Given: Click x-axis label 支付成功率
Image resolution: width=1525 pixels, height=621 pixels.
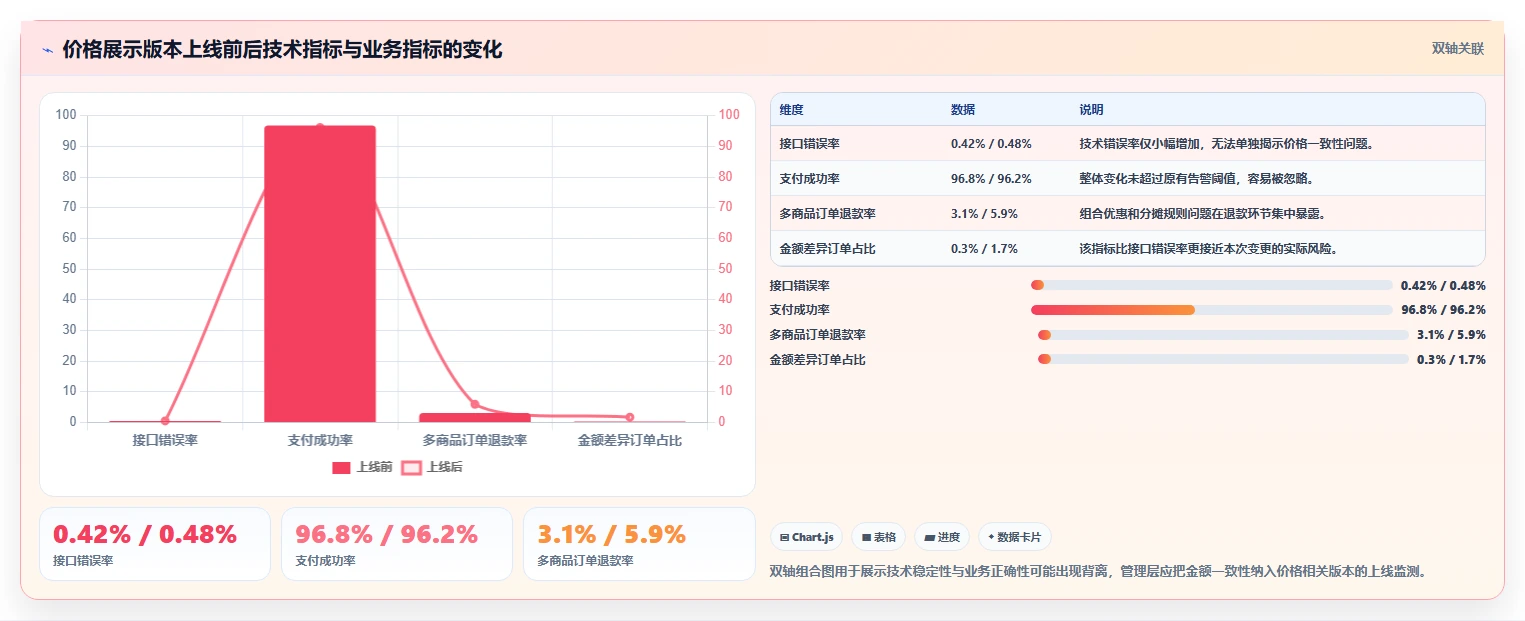Looking at the screenshot, I should pyautogui.click(x=320, y=440).
